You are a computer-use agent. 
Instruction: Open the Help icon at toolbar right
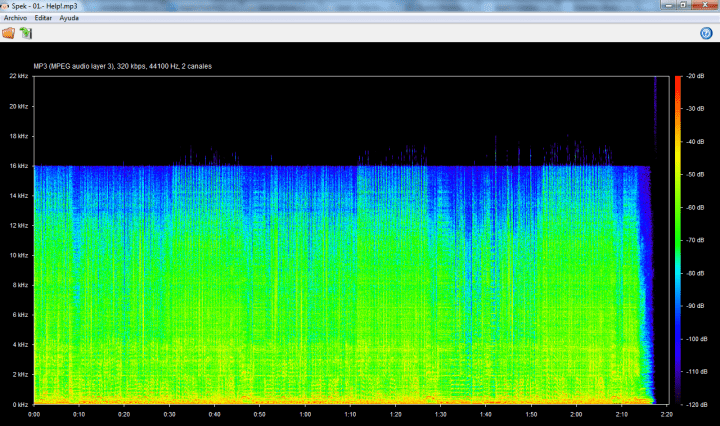(x=705, y=33)
